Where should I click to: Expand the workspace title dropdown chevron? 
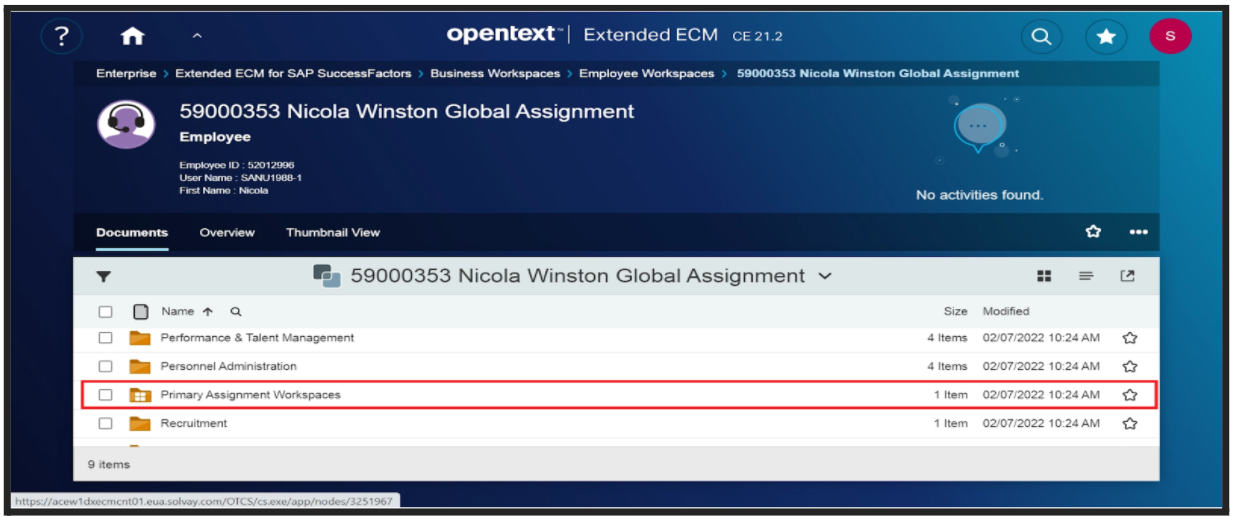click(x=825, y=276)
